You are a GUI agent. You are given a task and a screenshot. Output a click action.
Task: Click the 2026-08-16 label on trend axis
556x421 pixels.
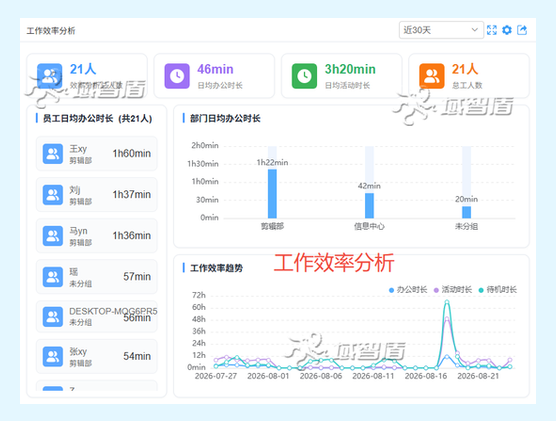pyautogui.click(x=426, y=376)
